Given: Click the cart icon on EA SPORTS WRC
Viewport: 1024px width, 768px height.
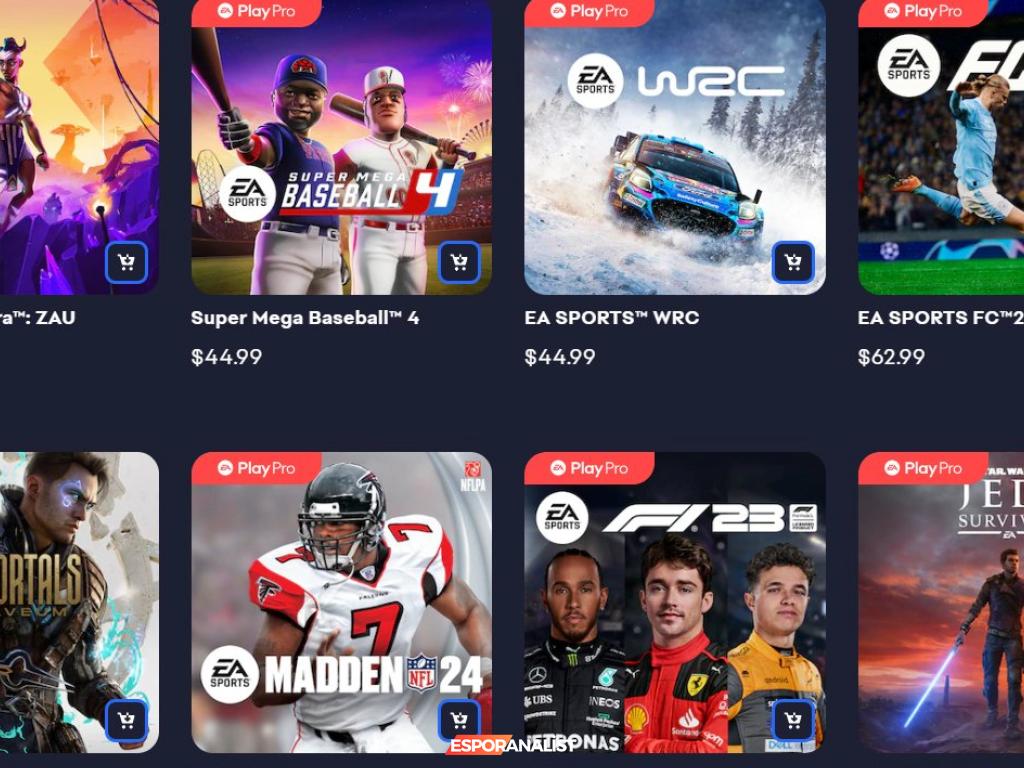Looking at the screenshot, I should (793, 263).
